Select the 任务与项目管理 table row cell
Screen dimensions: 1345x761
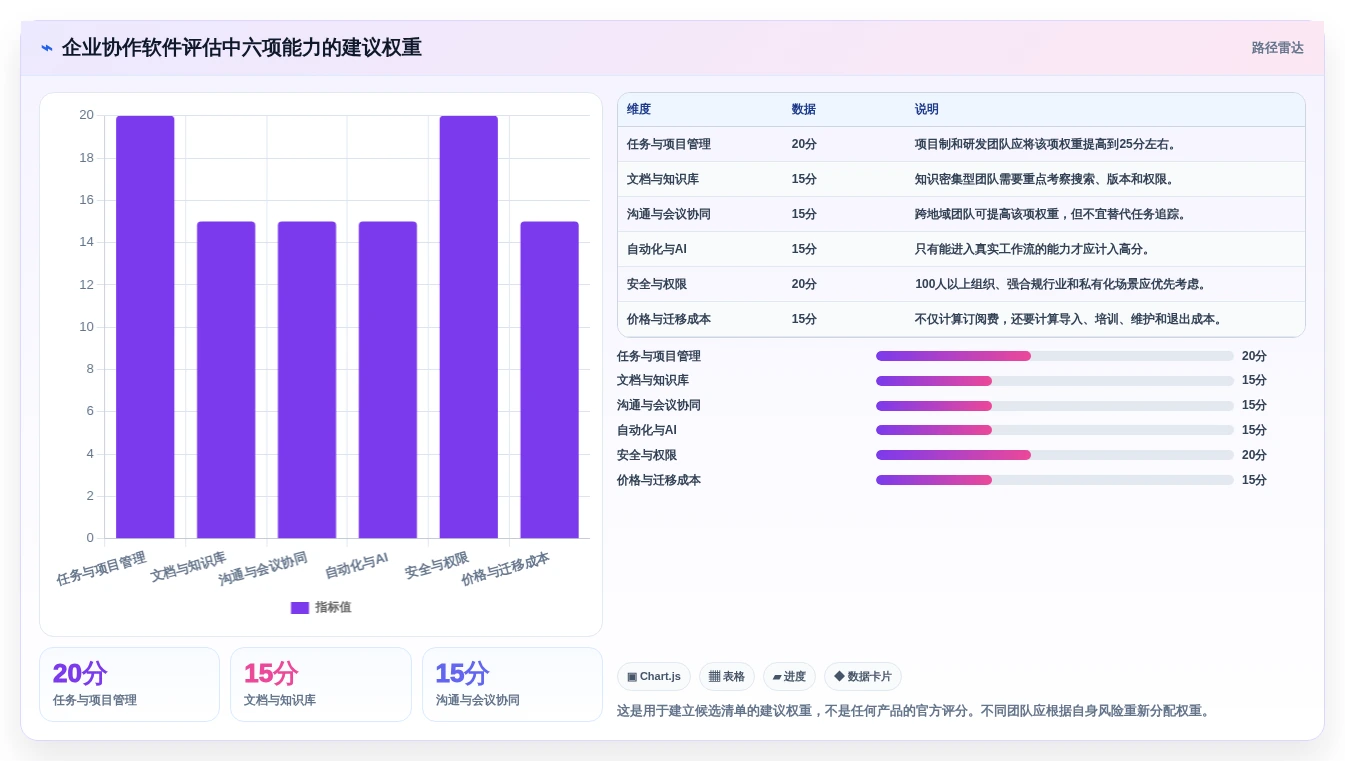tap(669, 144)
